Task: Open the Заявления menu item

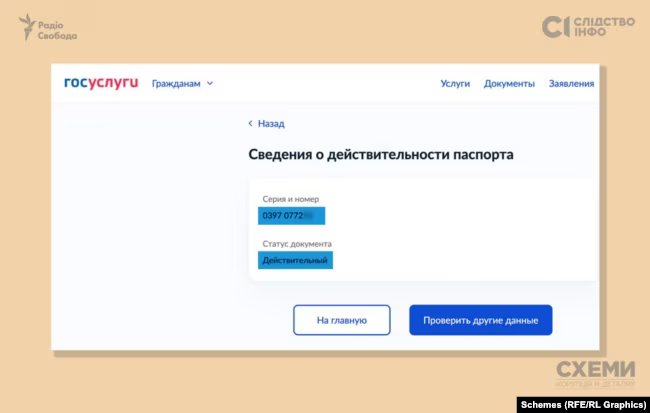Action: tap(571, 83)
